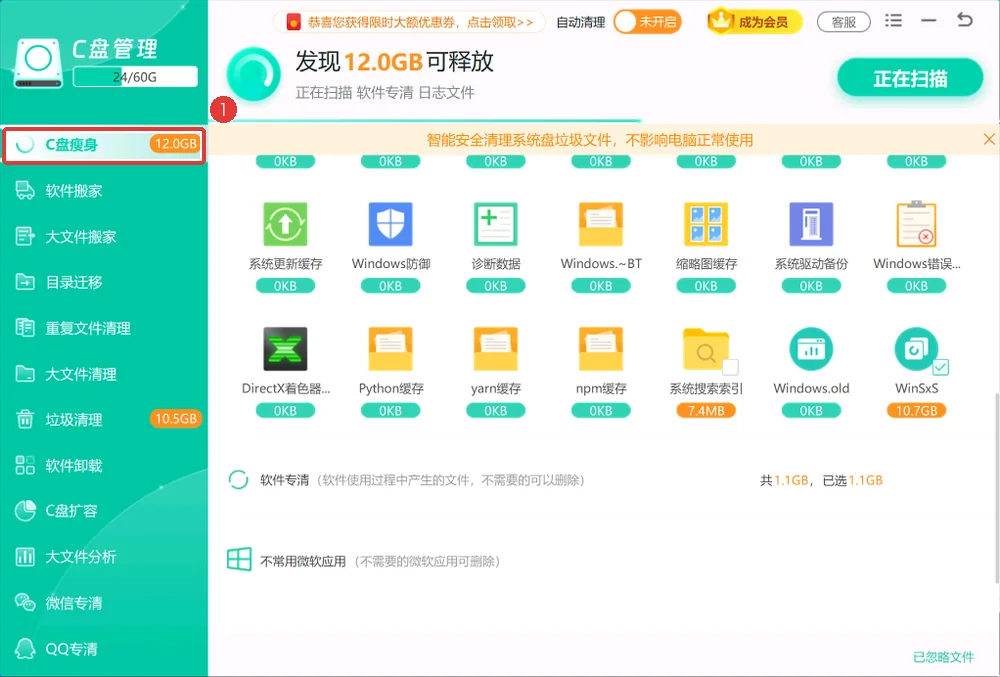Click the 正在扫描 button
Viewport: 1000px width, 677px height.
[x=910, y=78]
